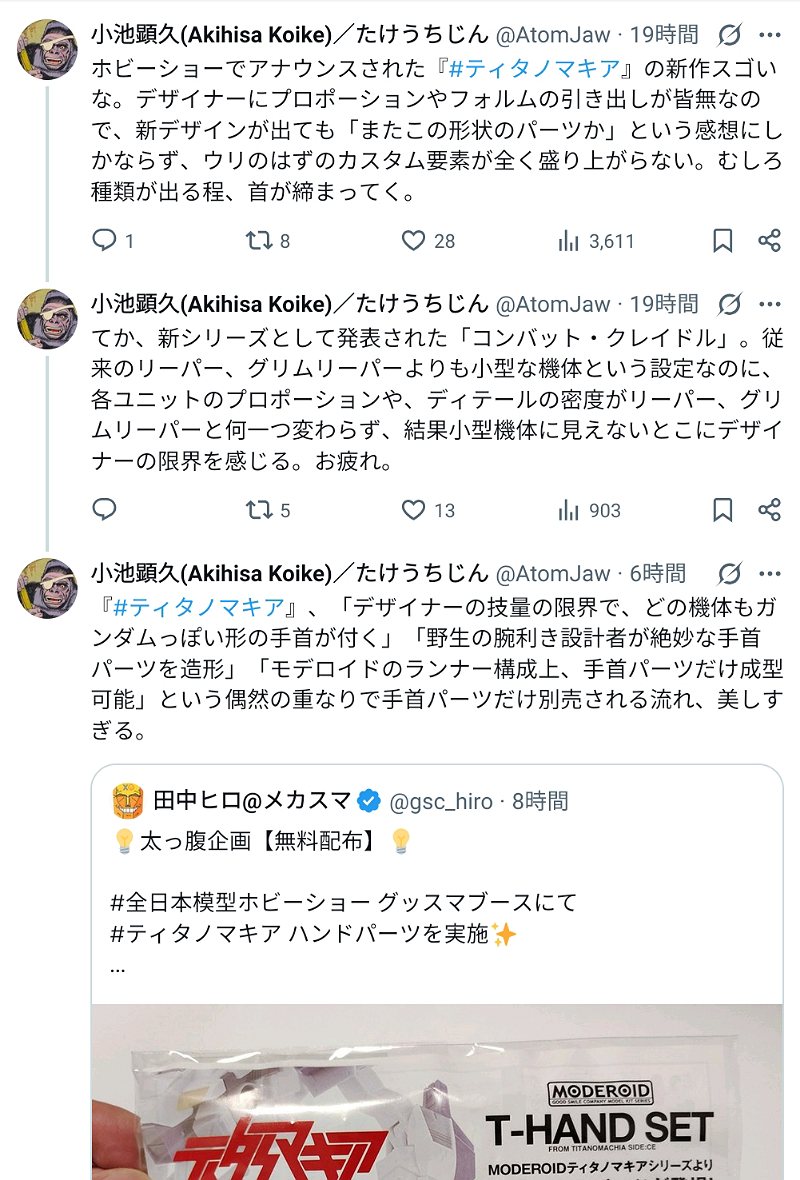
Task: View analytics showing 3,611 views
Action: coord(569,241)
